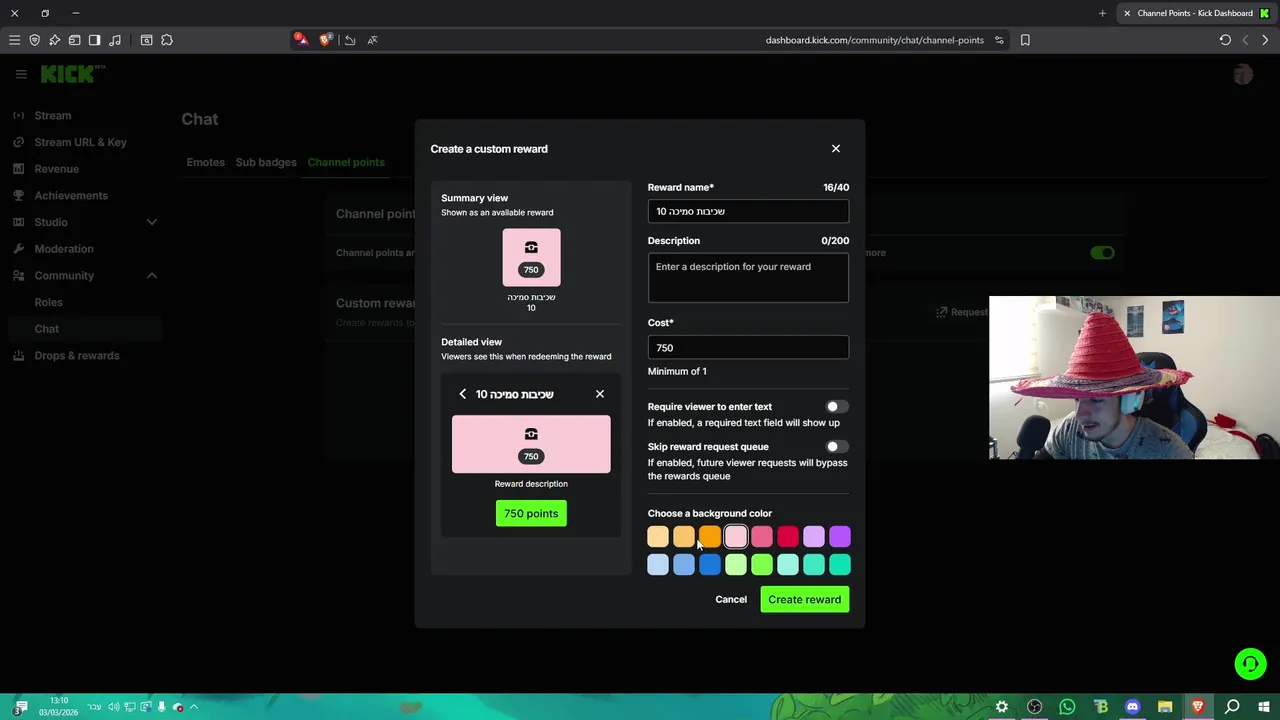Screen dimensions: 1280x720
Task: Pick the red background color
Action: tap(788, 538)
